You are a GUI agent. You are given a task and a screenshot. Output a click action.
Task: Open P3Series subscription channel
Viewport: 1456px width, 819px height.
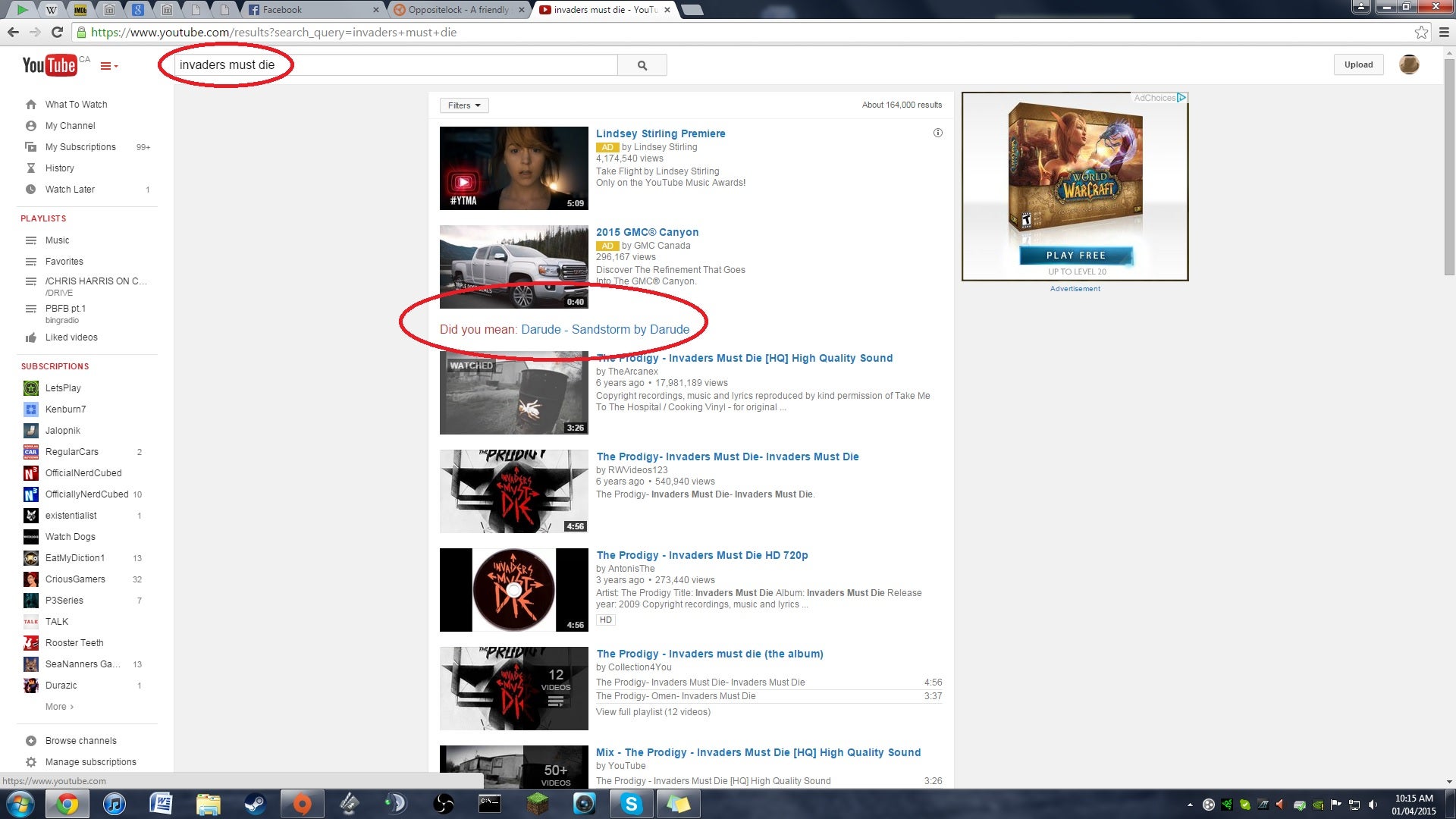(64, 601)
